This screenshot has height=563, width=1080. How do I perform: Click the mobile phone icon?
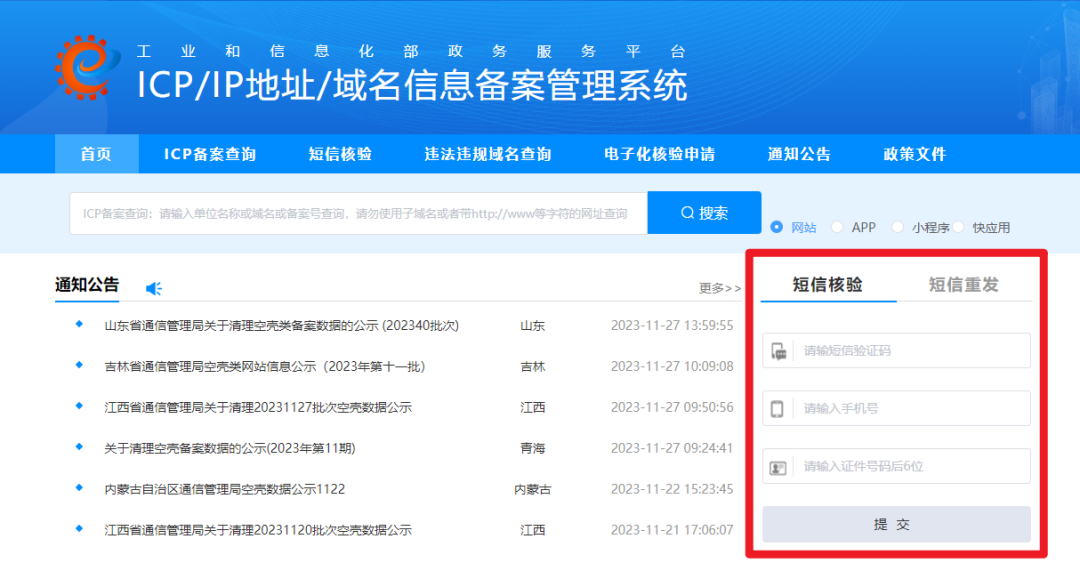coord(778,409)
